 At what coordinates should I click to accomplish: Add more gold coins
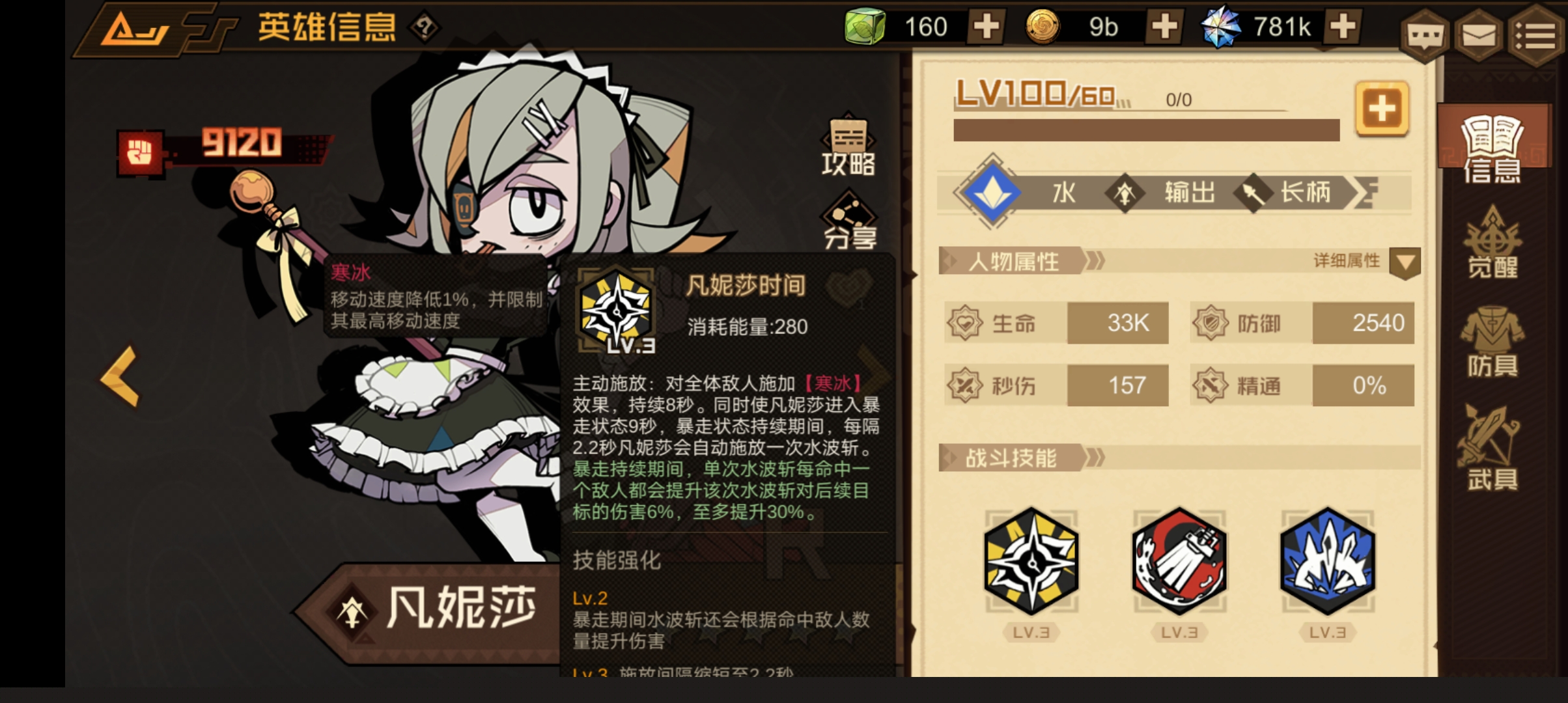tap(1164, 27)
